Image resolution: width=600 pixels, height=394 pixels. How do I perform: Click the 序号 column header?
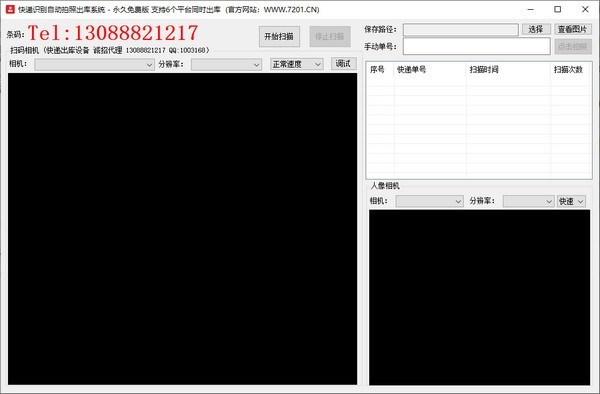(x=380, y=70)
